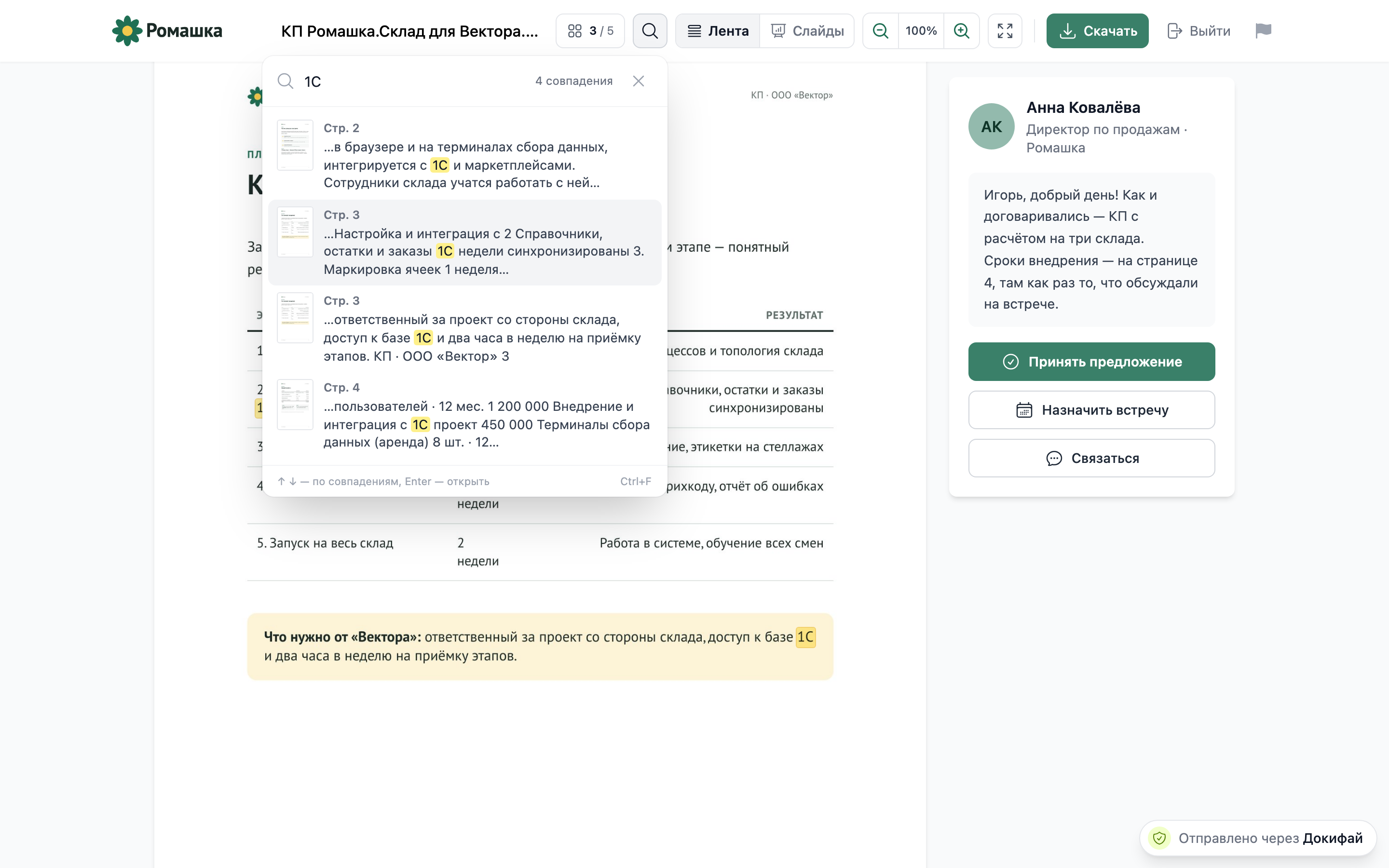The width and height of the screenshot is (1389, 868).
Task: Enter fullscreen mode with expand icon
Action: point(1005,31)
